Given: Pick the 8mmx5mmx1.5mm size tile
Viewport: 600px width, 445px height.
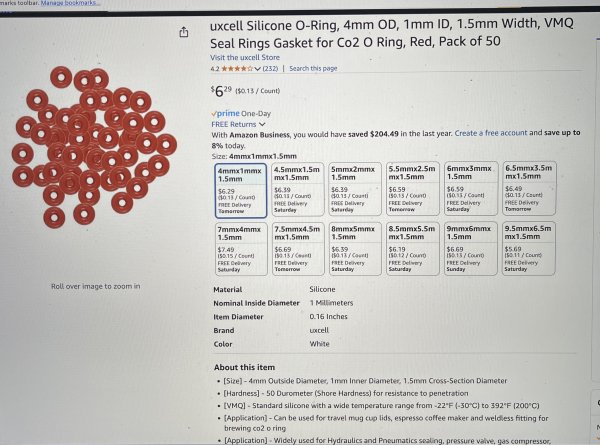Looking at the screenshot, I should pos(355,249).
